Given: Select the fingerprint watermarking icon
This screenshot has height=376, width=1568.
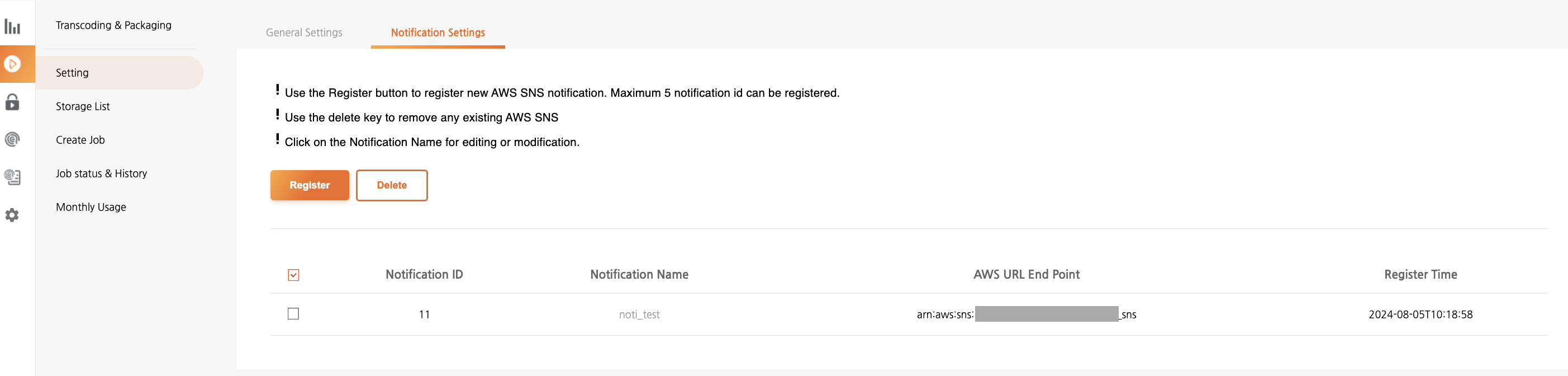Looking at the screenshot, I should pyautogui.click(x=12, y=139).
